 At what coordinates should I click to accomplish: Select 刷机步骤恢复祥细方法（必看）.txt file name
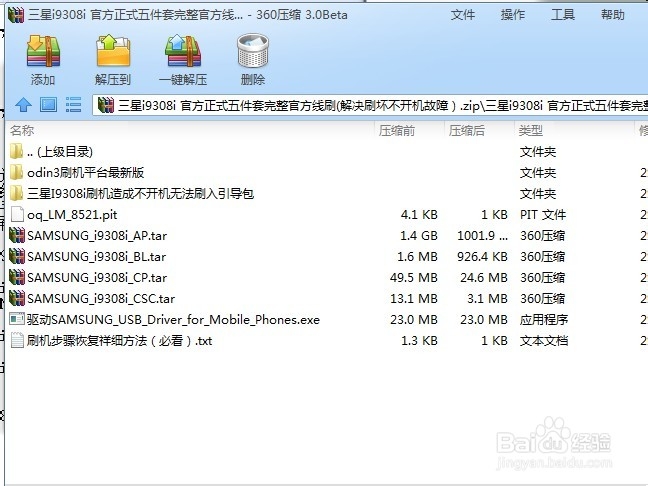tap(119, 341)
